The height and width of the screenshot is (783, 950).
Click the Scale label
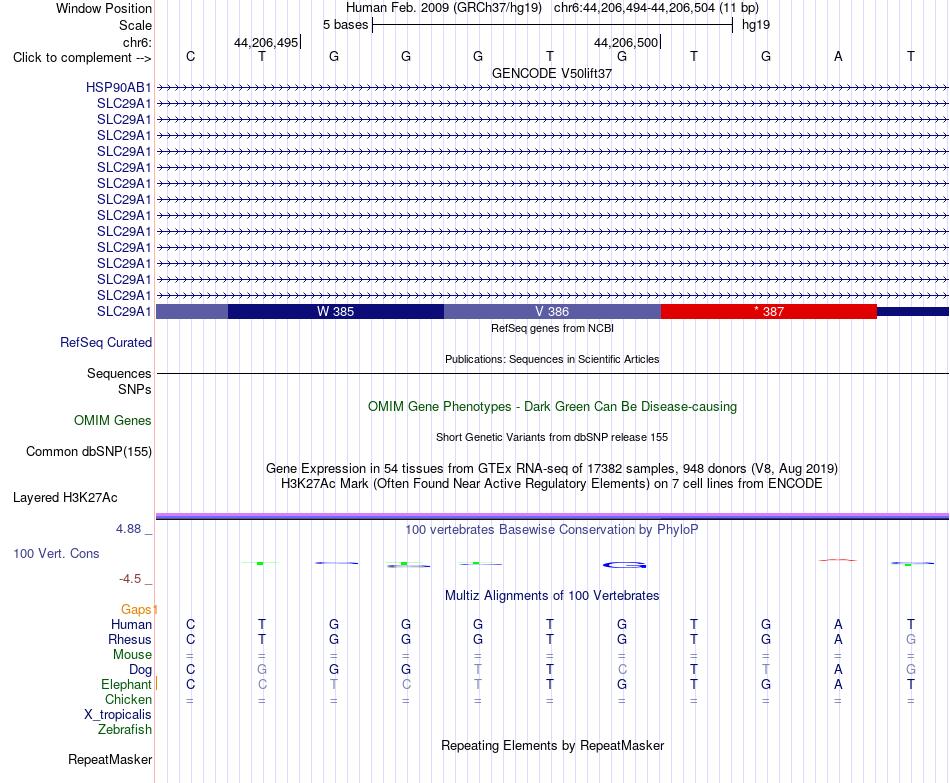[135, 25]
